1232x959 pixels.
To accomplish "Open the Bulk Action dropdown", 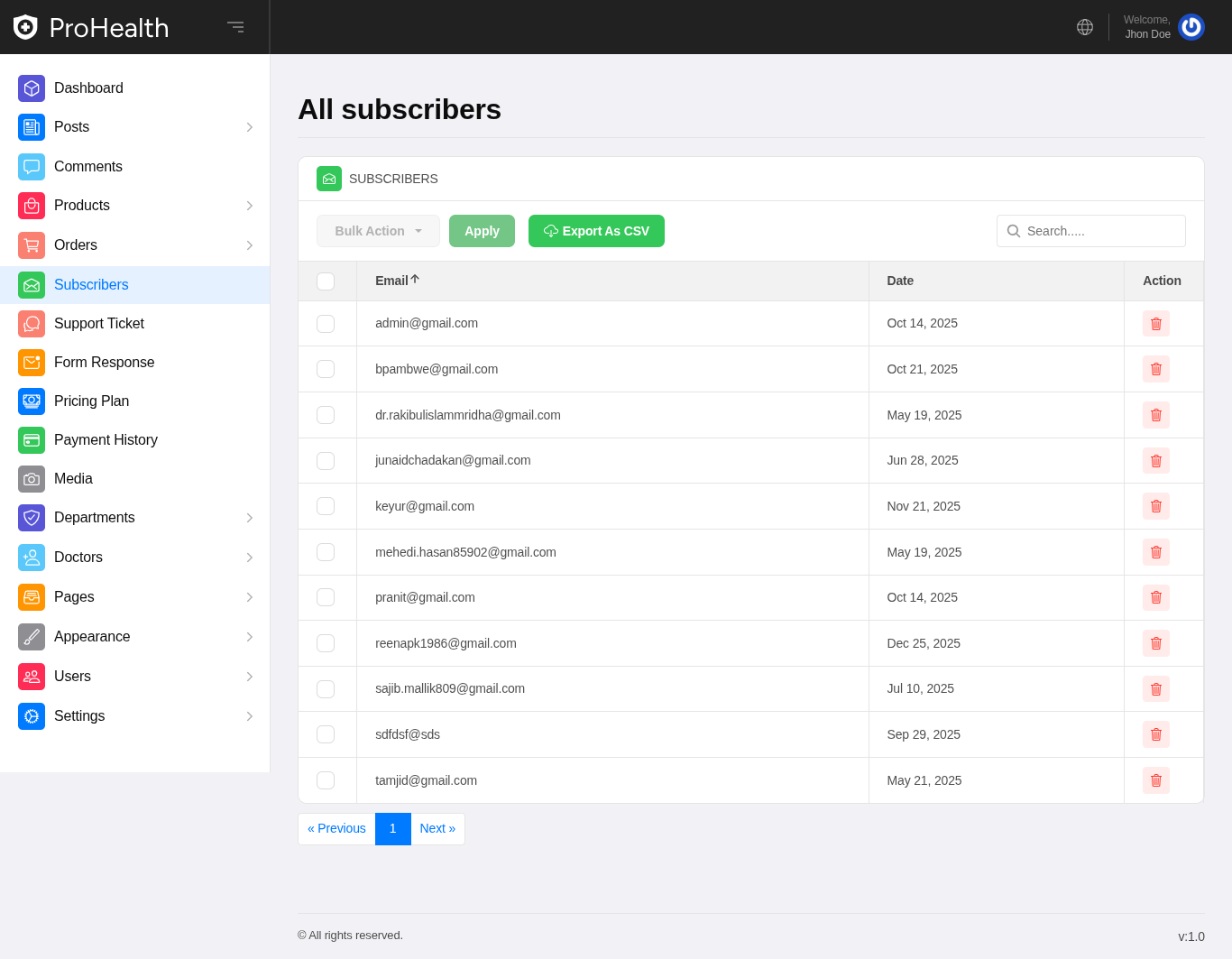I will [378, 231].
